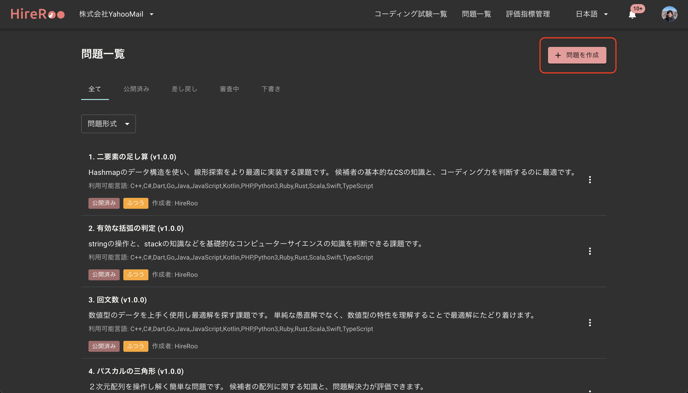Viewport: 688px width, 393px height.
Task: Open question 1. 二要素の足し算 (v1.0.0)
Action: [132, 157]
